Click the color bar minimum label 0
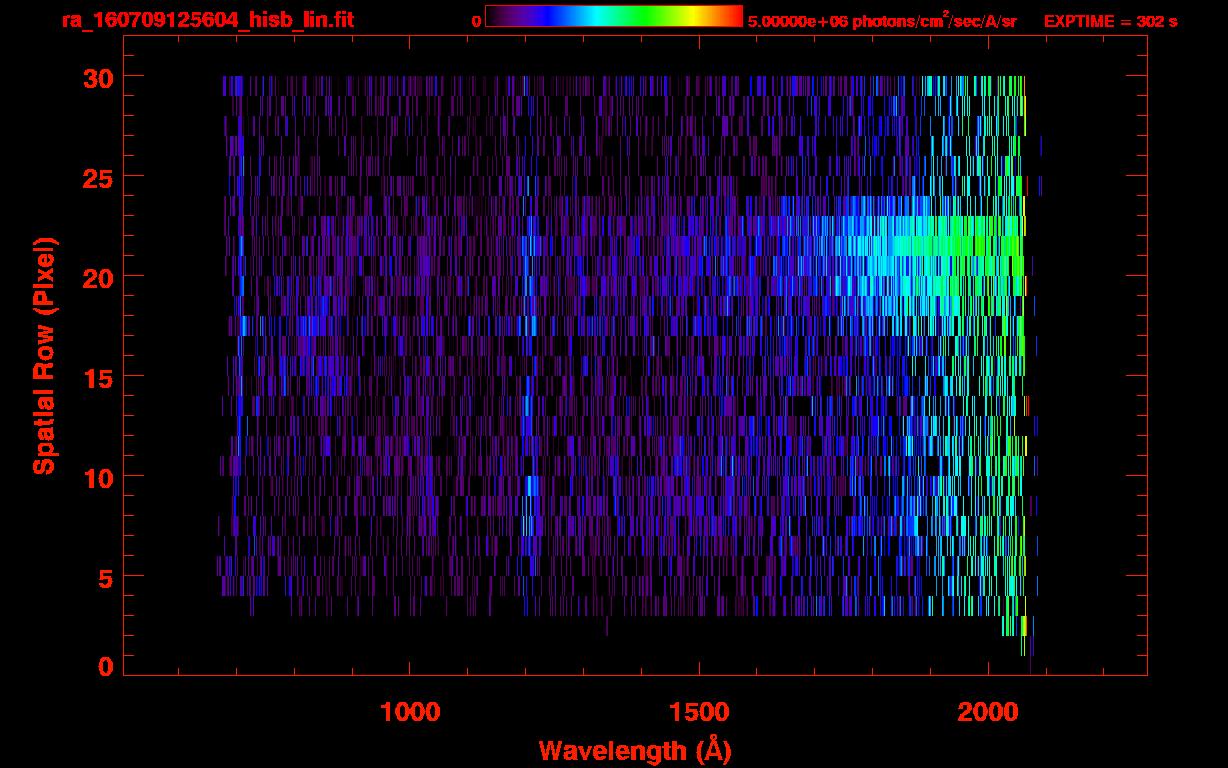 (476, 21)
